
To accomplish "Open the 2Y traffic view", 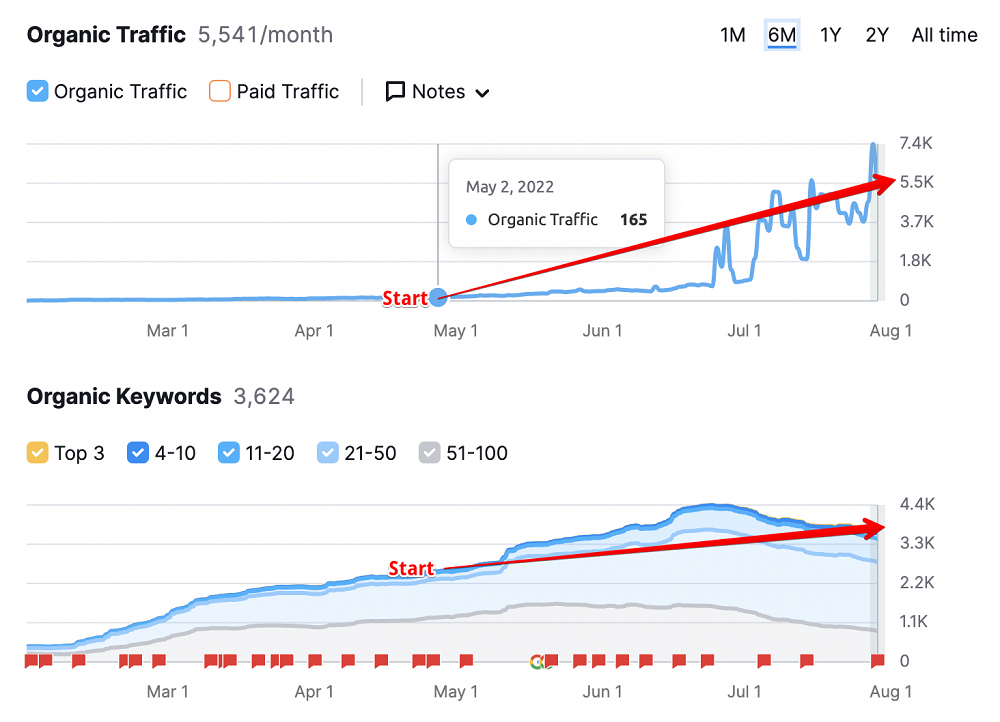I will (x=876, y=34).
